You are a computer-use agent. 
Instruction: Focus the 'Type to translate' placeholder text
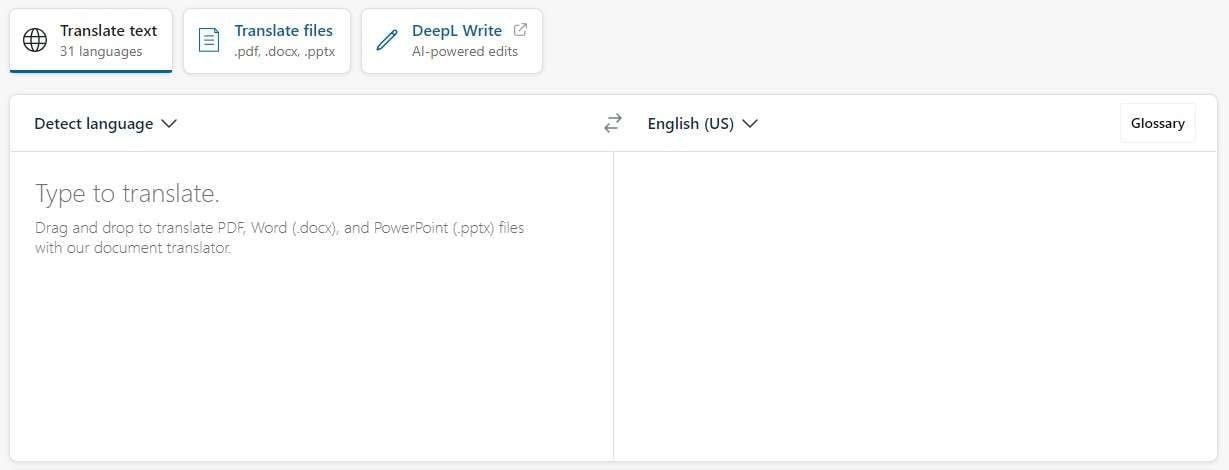[127, 193]
